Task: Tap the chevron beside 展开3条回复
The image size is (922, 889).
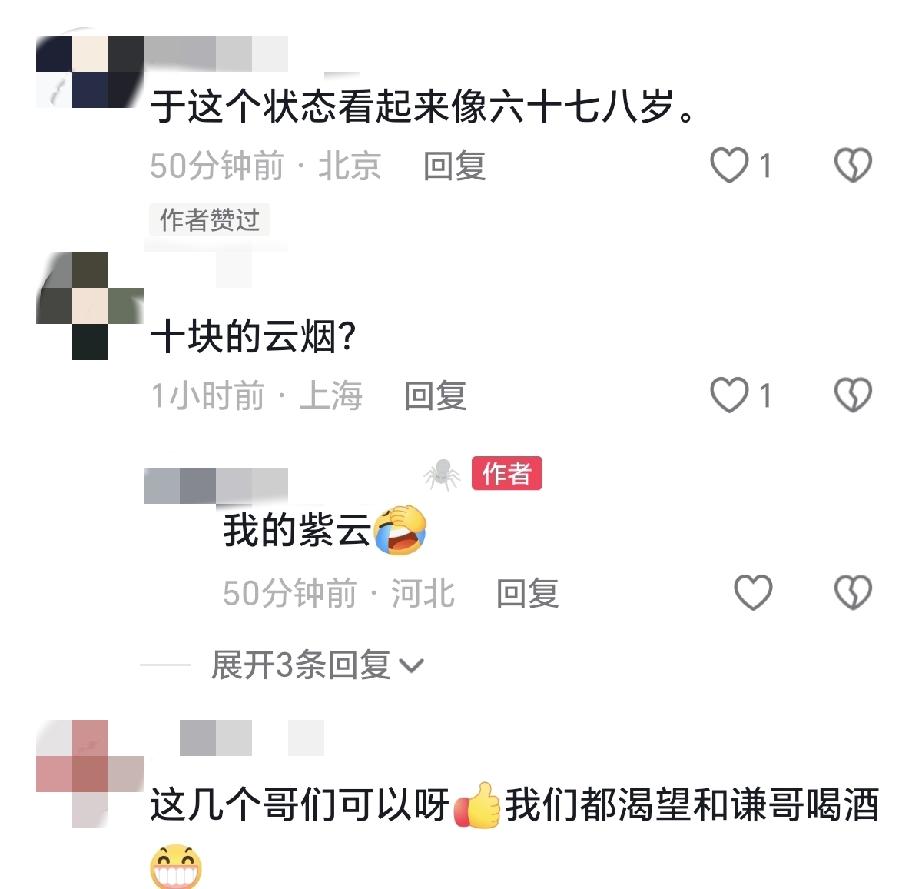Action: coord(411,666)
